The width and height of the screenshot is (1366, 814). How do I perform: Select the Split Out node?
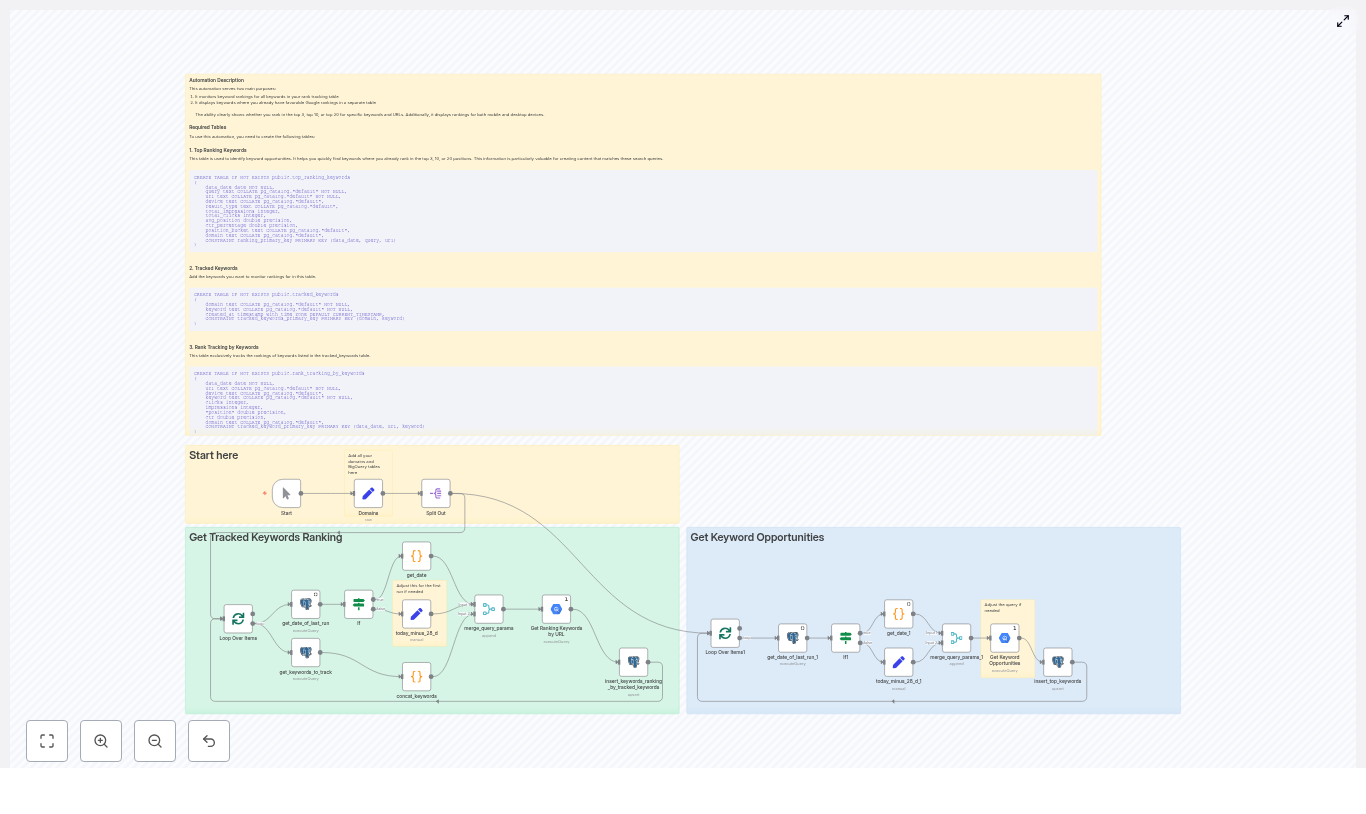436,493
